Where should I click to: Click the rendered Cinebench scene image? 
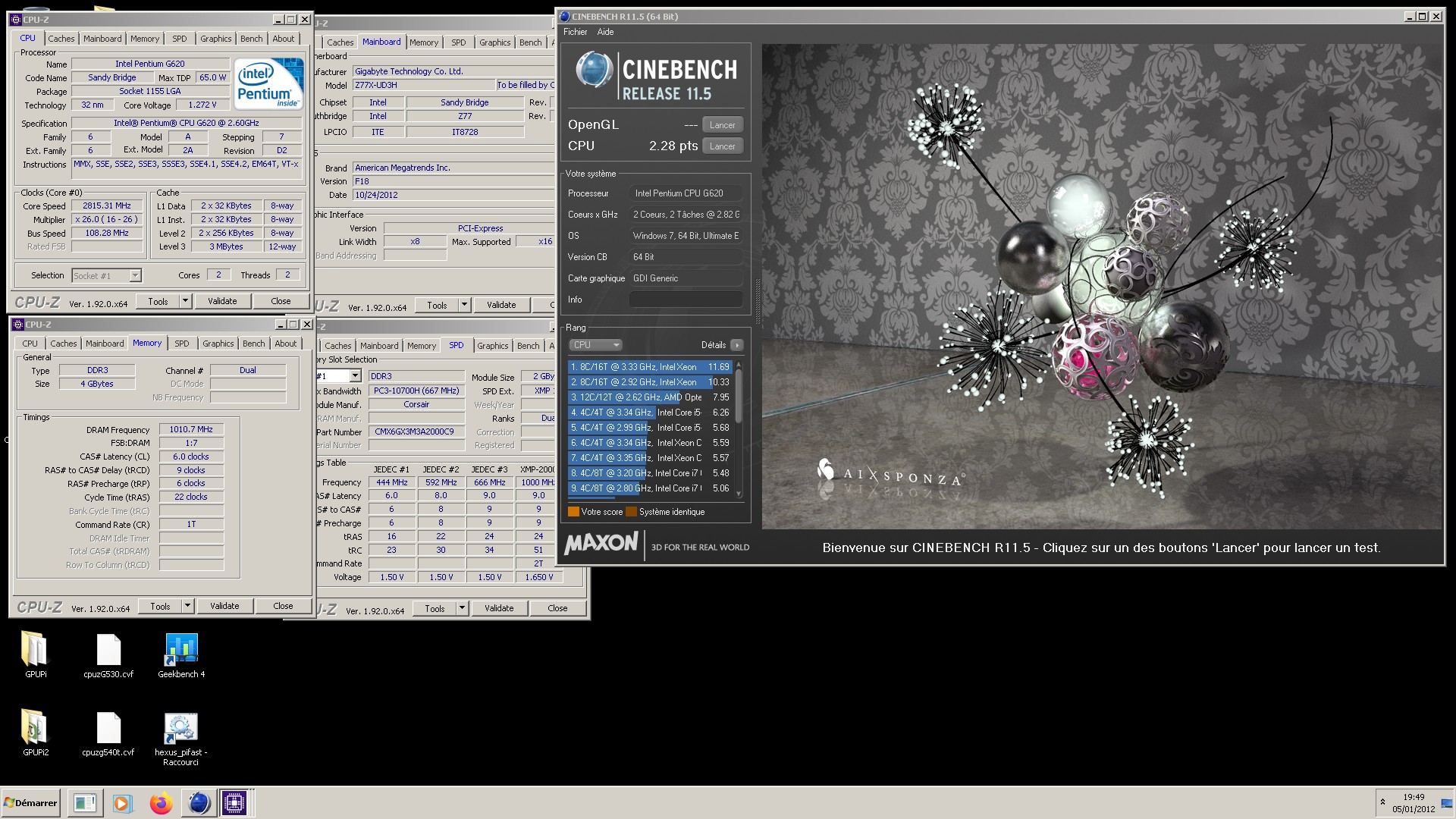pos(1101,286)
